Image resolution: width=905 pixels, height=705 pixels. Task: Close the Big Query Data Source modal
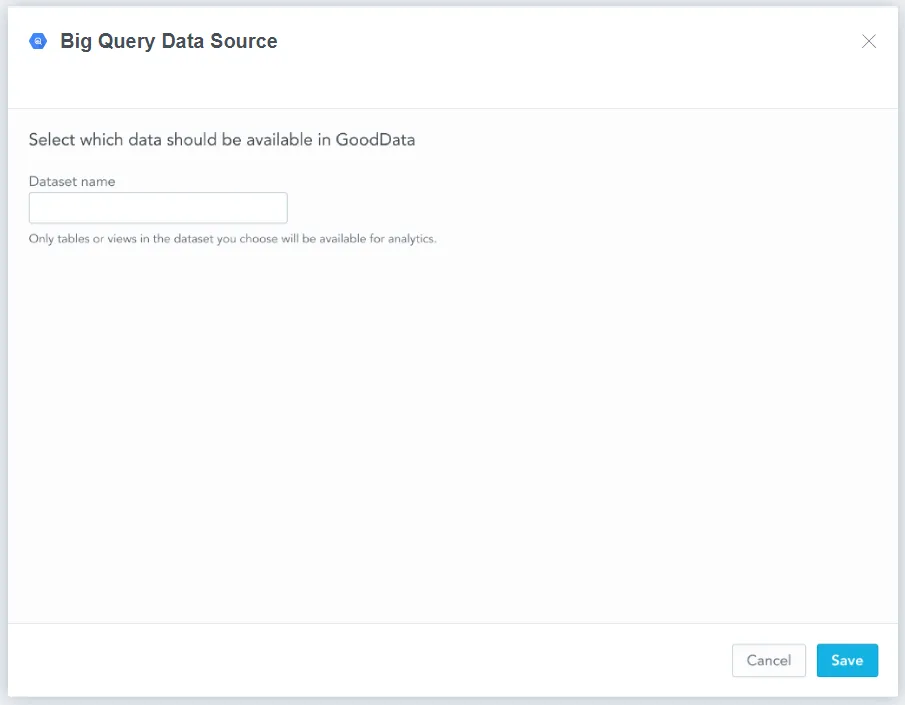869,41
